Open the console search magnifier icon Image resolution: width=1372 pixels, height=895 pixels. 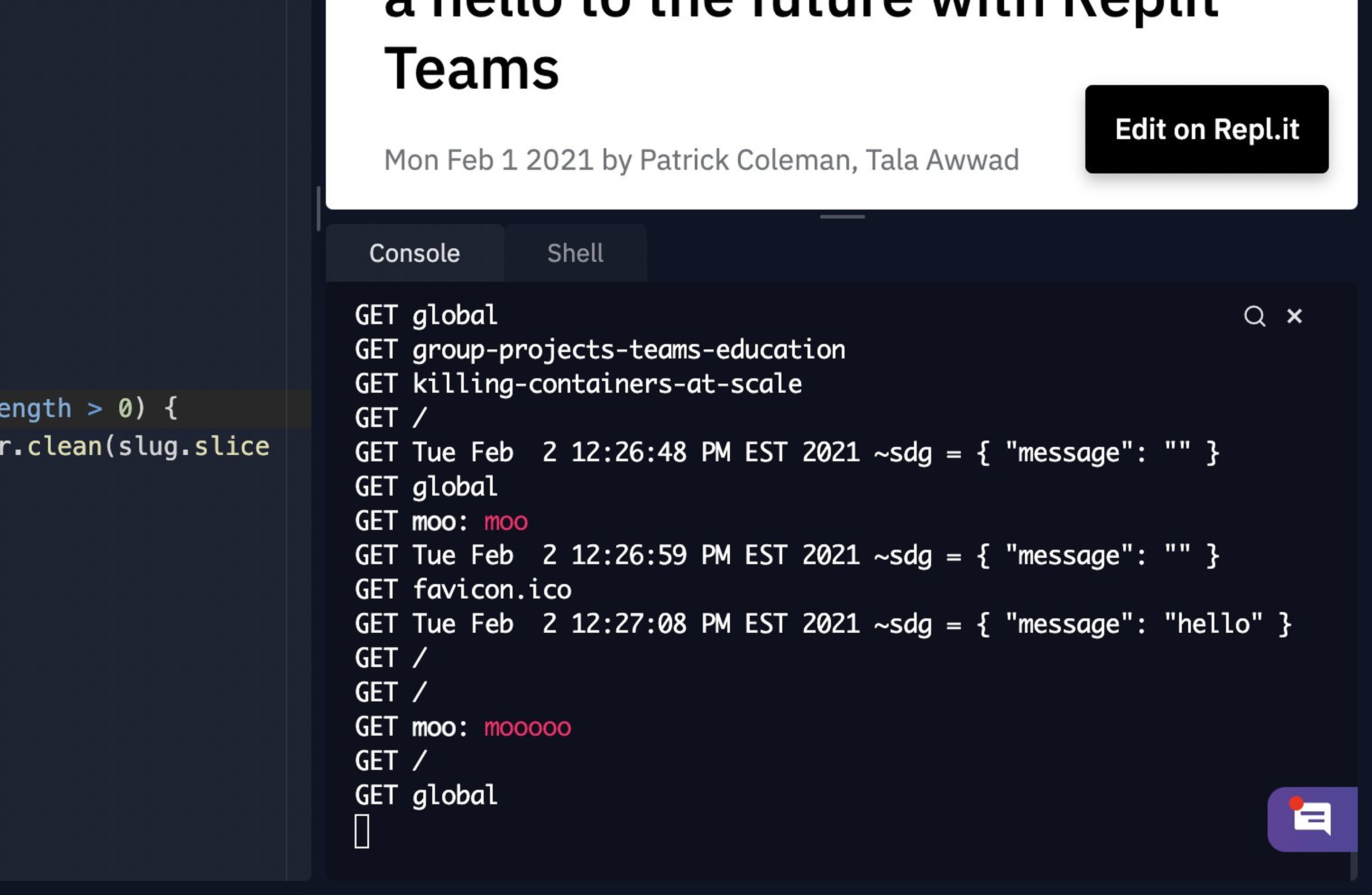[1254, 316]
